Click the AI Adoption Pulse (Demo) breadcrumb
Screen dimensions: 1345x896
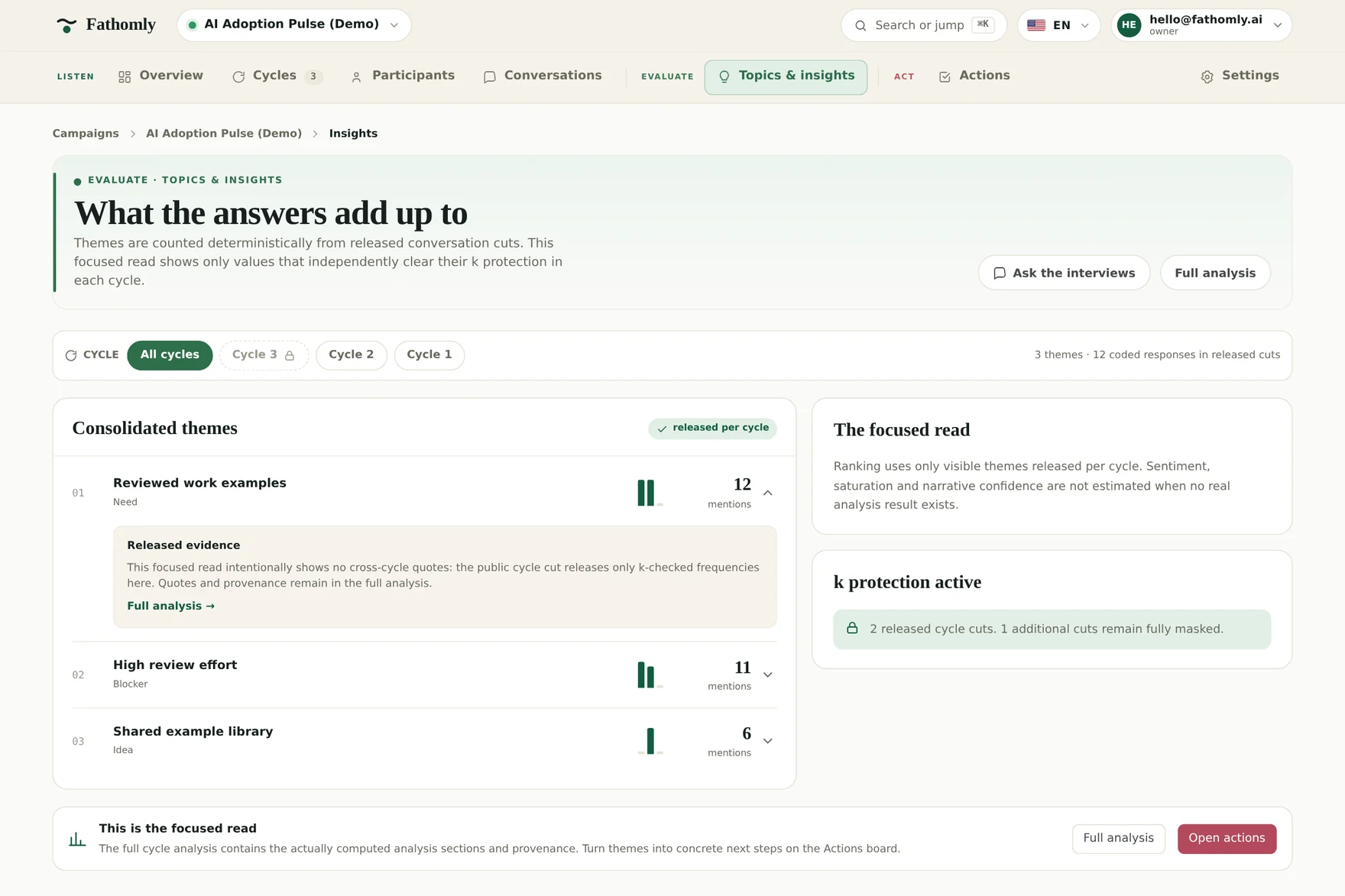pos(224,134)
